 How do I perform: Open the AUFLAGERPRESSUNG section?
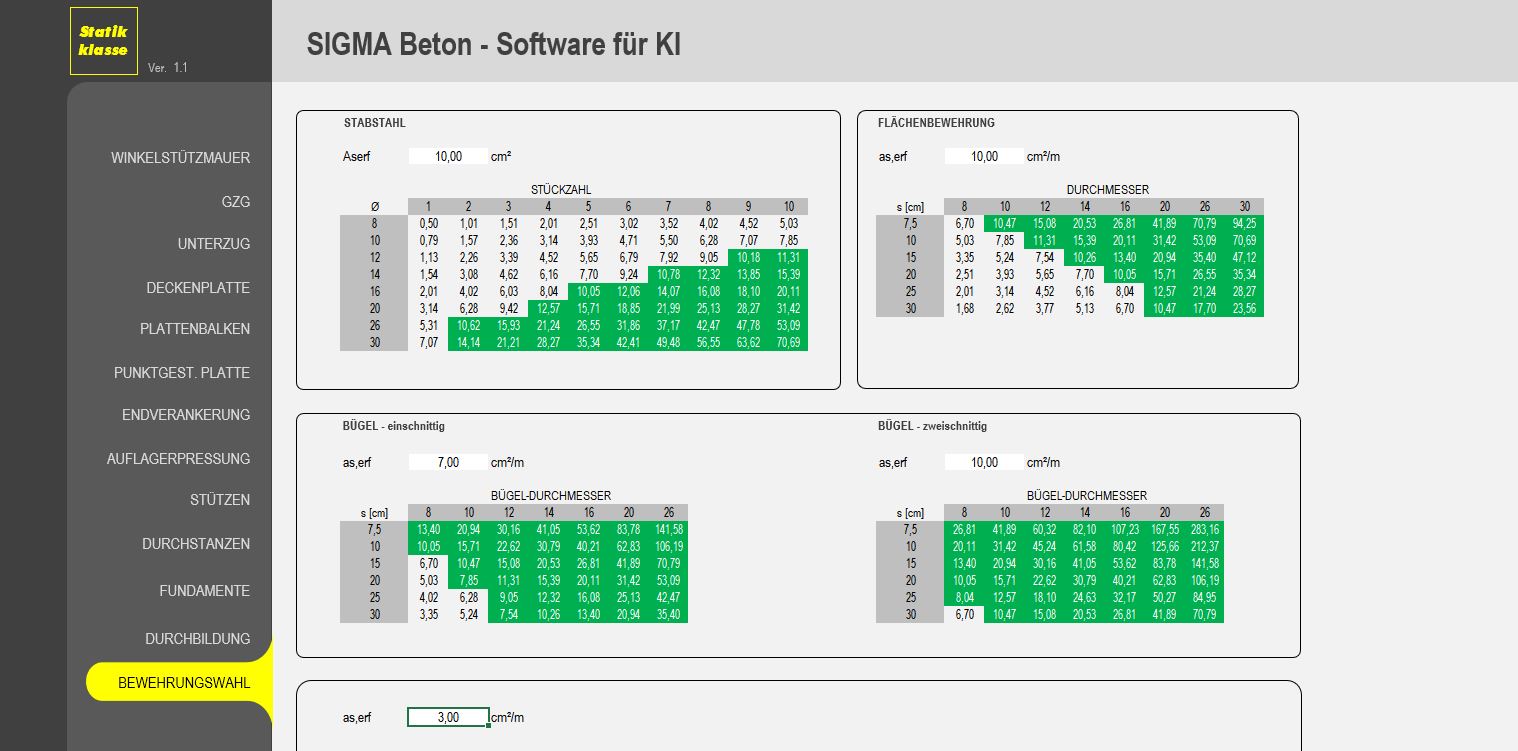pyautogui.click(x=178, y=459)
